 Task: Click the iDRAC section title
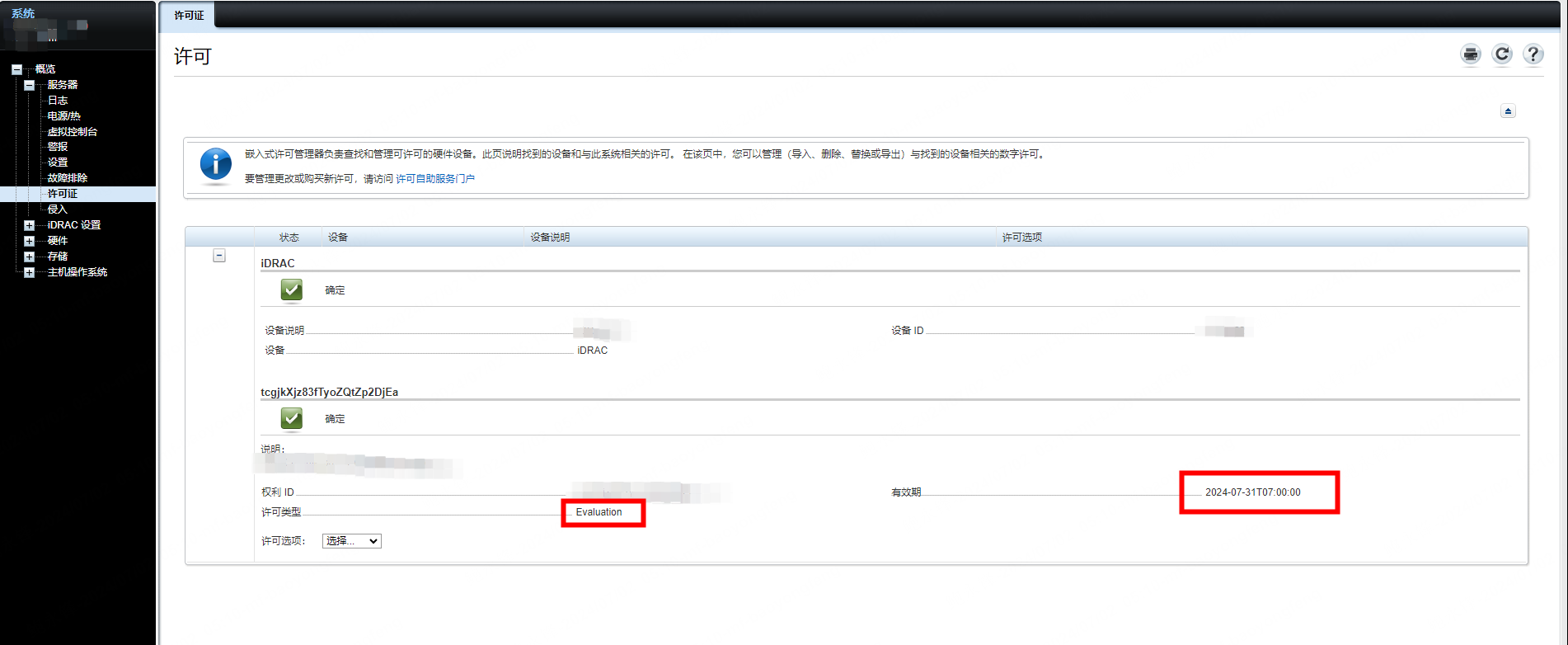pyautogui.click(x=278, y=263)
